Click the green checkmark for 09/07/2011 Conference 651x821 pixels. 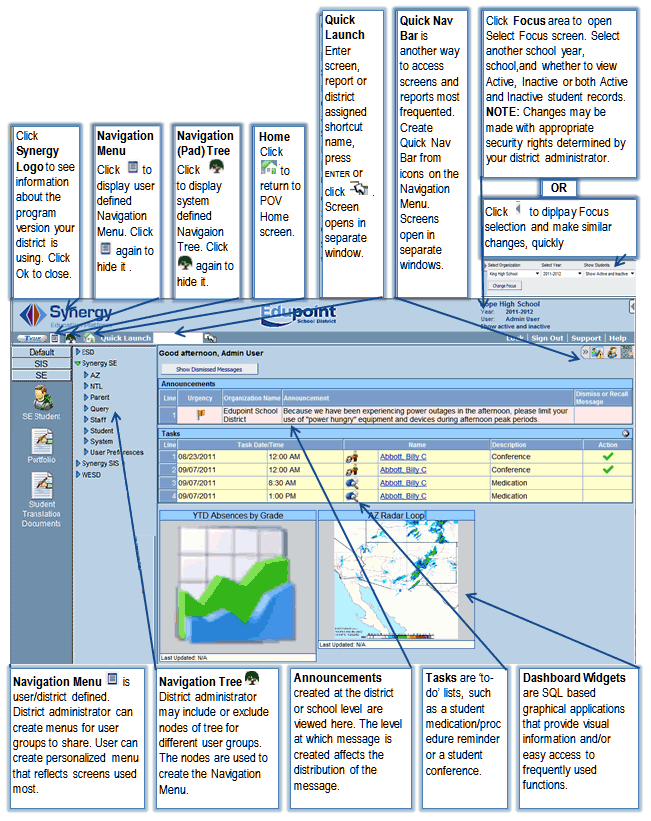click(x=608, y=470)
